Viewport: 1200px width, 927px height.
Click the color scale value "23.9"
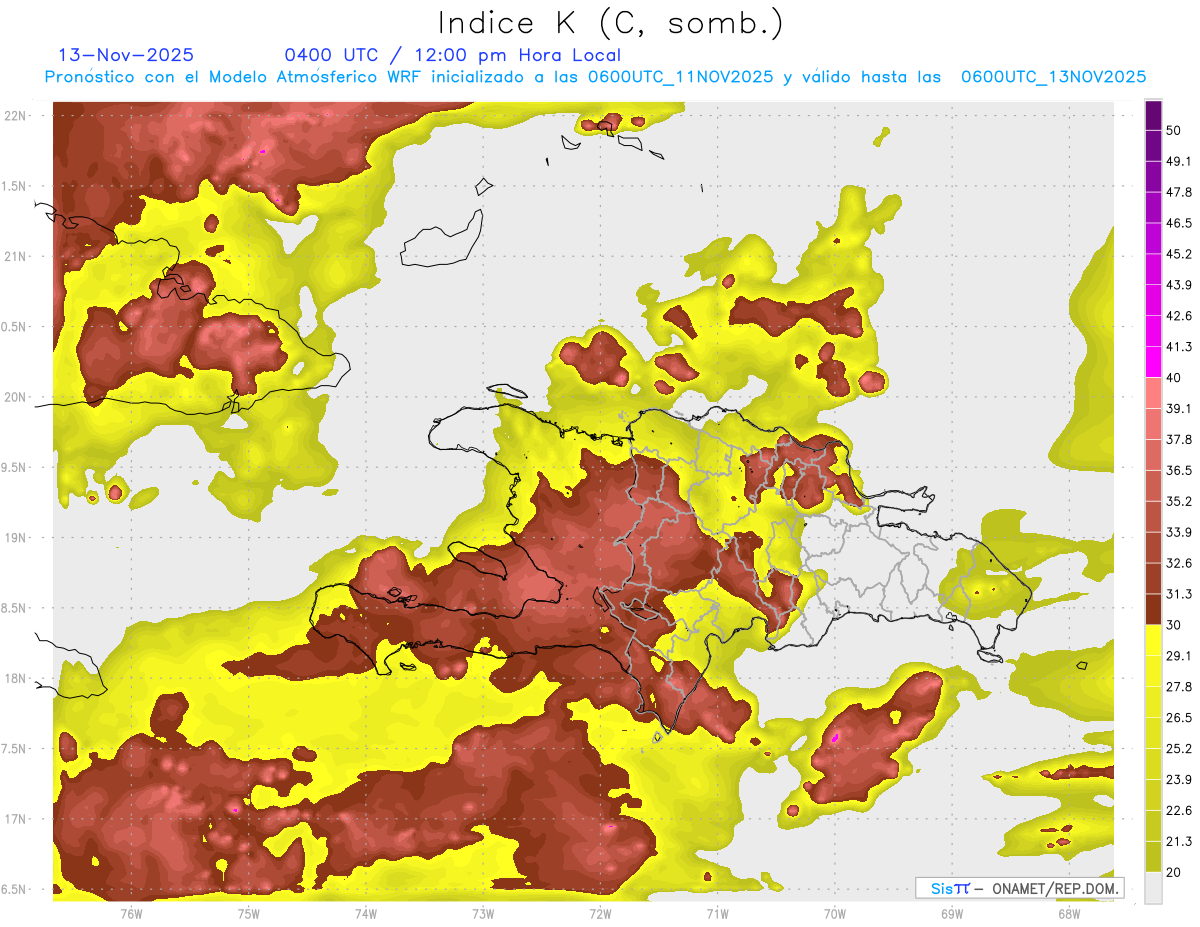1180,780
